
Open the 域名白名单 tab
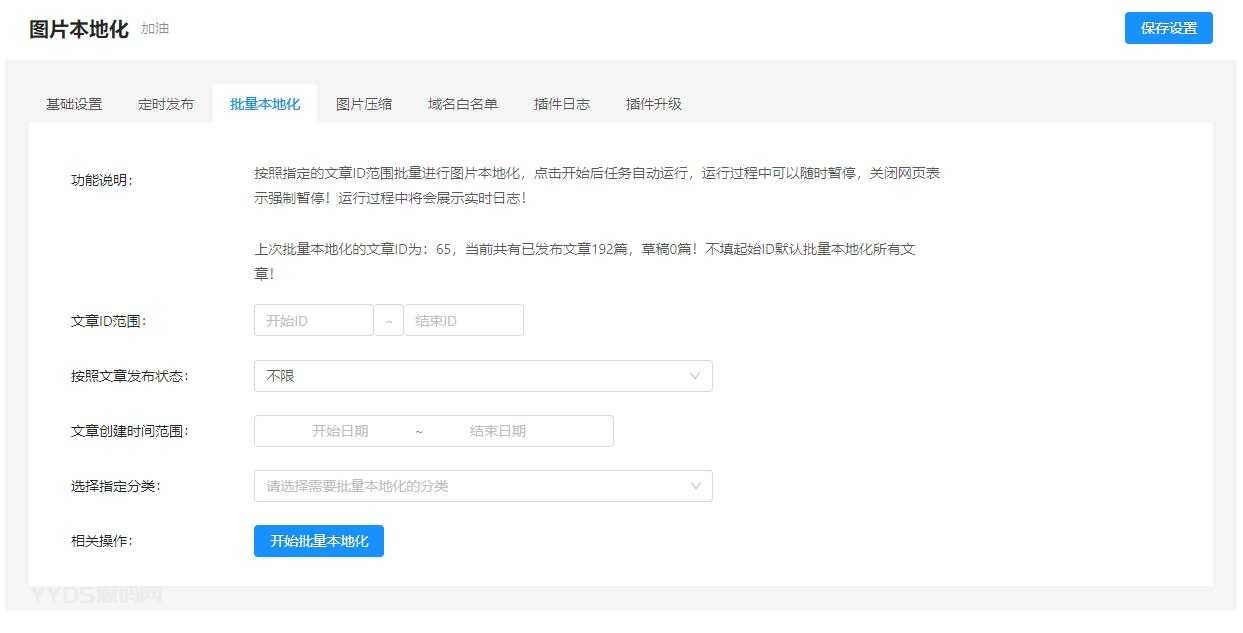[461, 102]
